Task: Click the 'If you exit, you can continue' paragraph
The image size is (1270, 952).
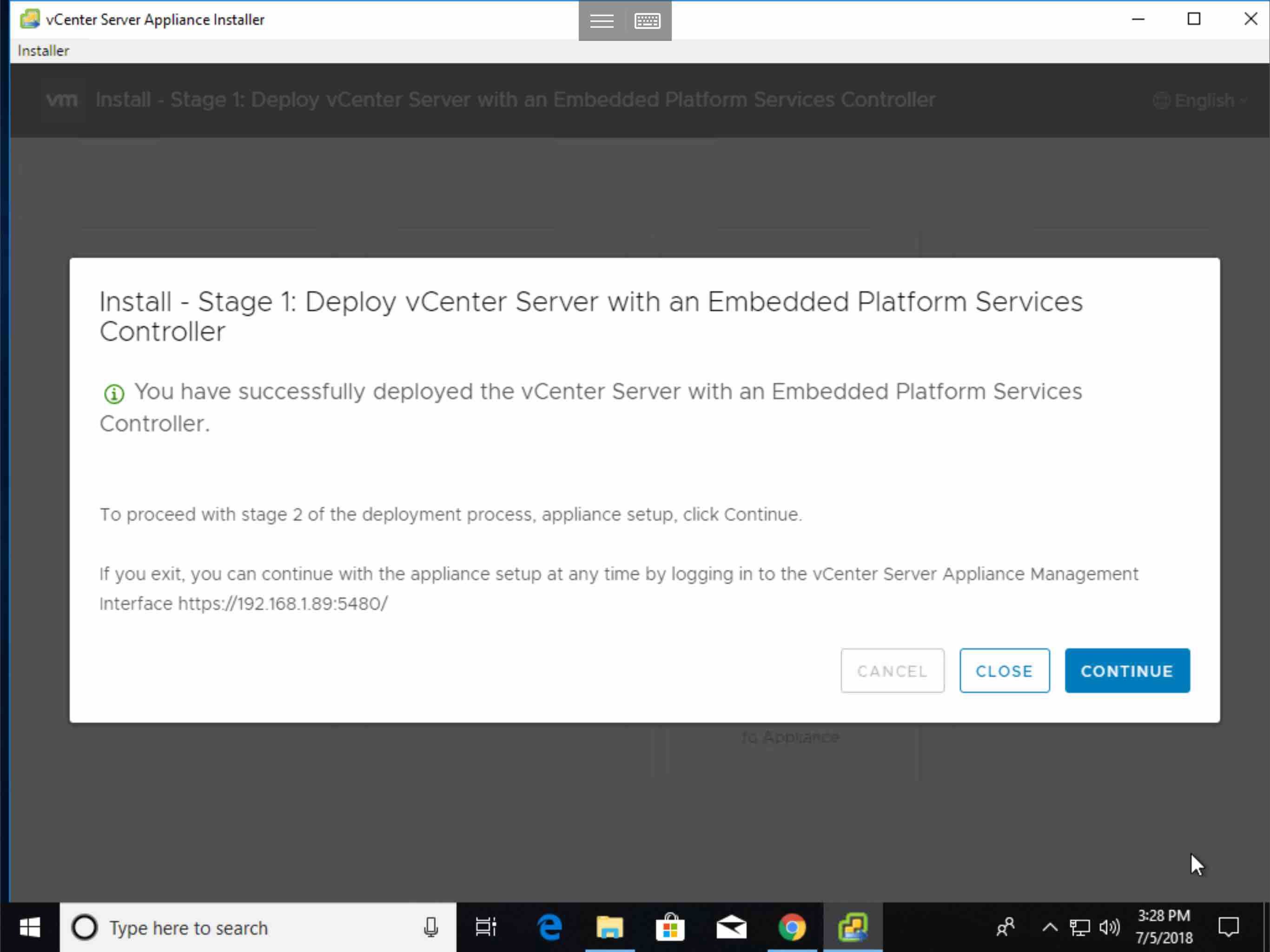Action: (x=619, y=588)
